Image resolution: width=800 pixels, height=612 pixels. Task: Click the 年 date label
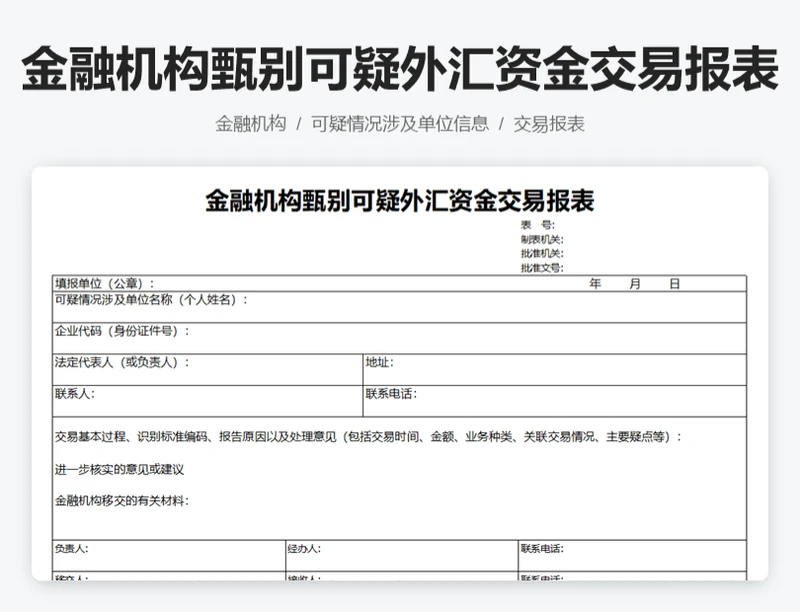595,284
